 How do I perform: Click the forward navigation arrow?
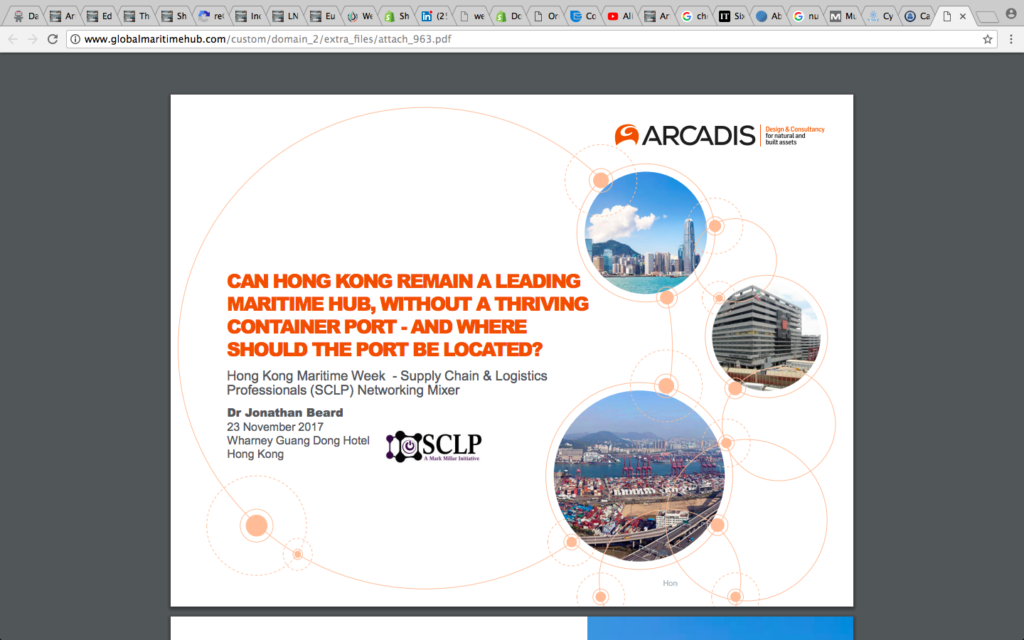31,40
